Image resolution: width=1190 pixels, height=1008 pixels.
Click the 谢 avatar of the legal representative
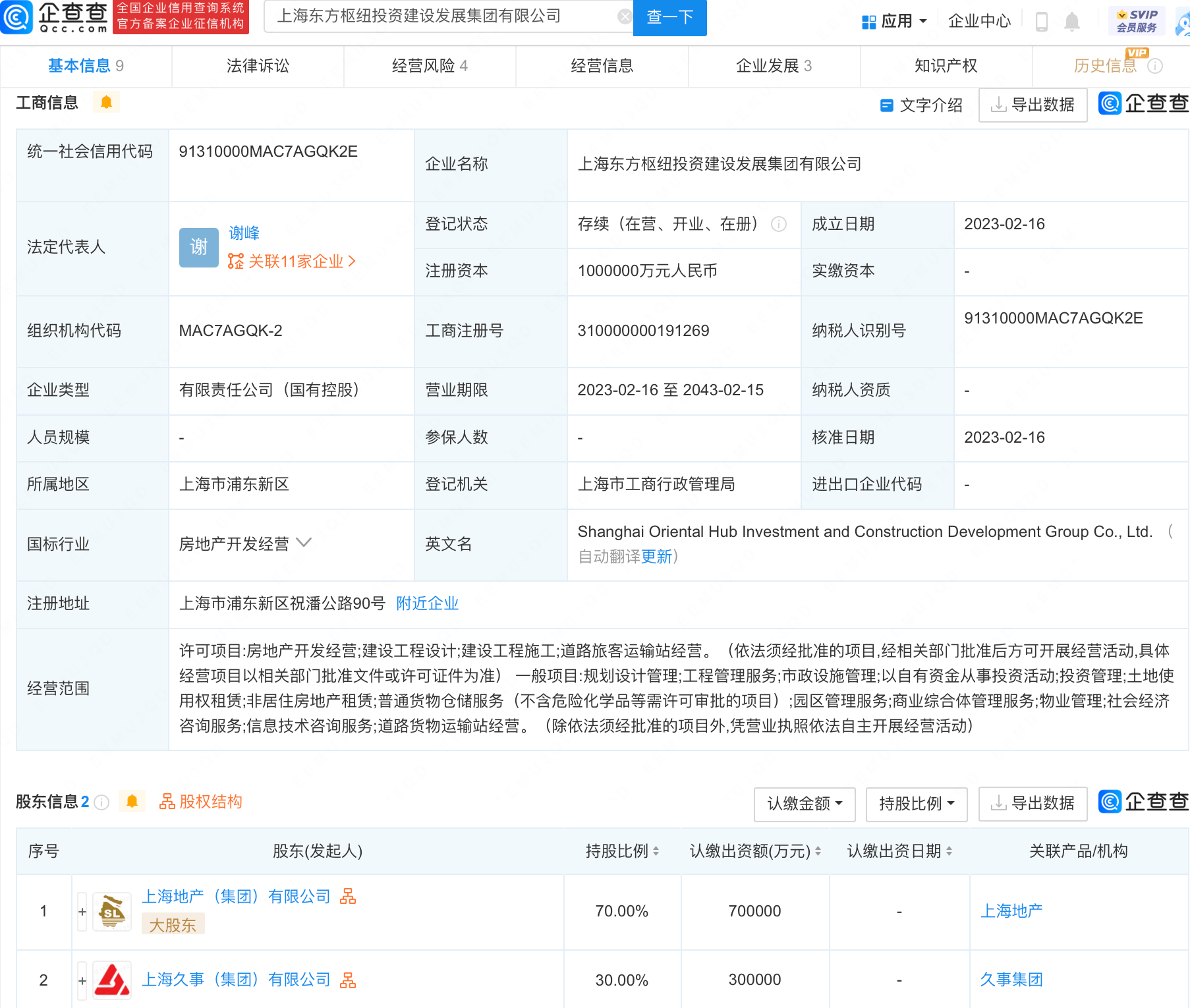tap(199, 247)
